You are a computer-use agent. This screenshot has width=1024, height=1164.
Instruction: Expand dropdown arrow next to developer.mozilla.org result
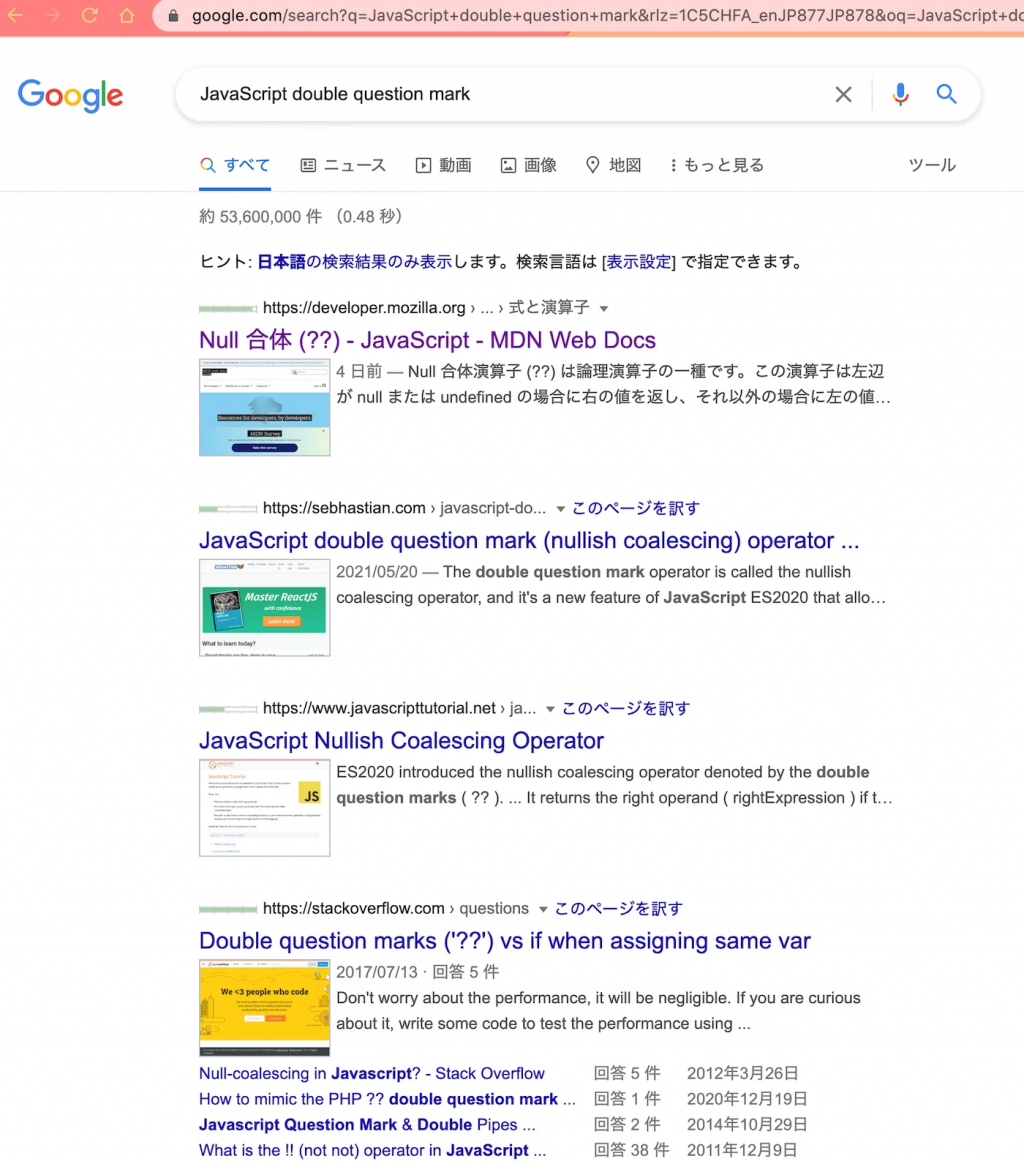coord(604,309)
